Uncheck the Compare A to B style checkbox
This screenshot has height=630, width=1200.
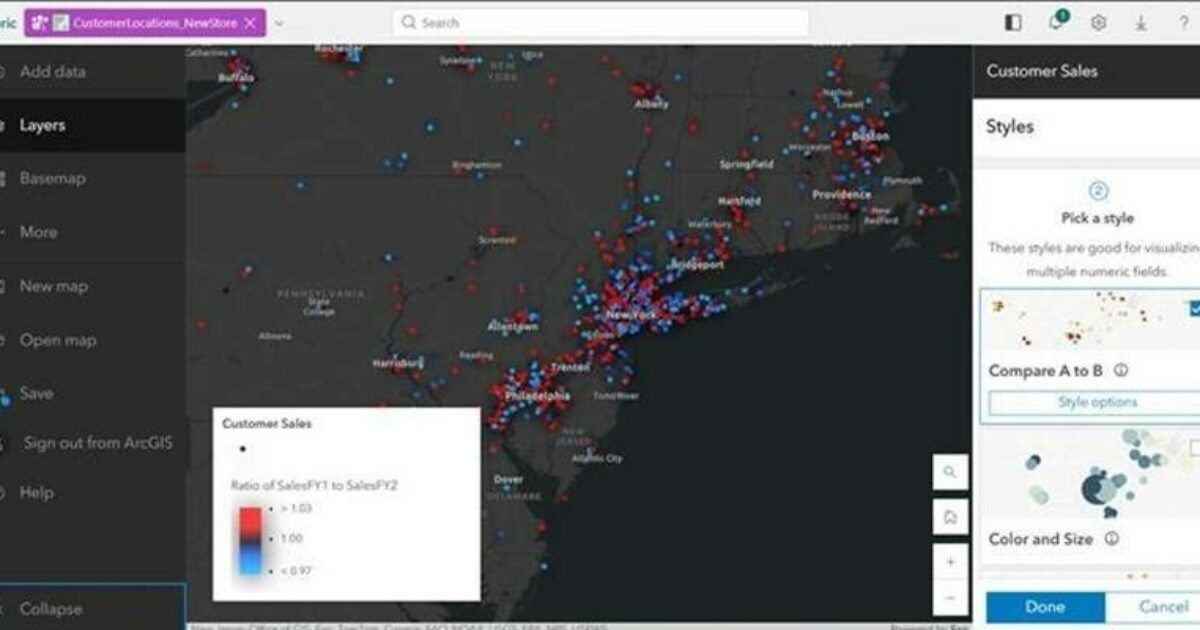click(1194, 309)
